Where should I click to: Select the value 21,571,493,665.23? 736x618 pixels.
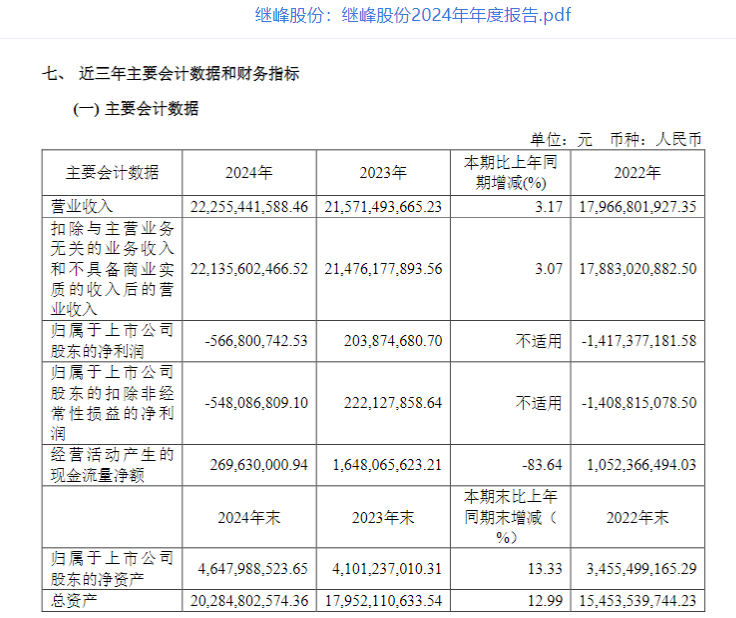click(x=383, y=206)
